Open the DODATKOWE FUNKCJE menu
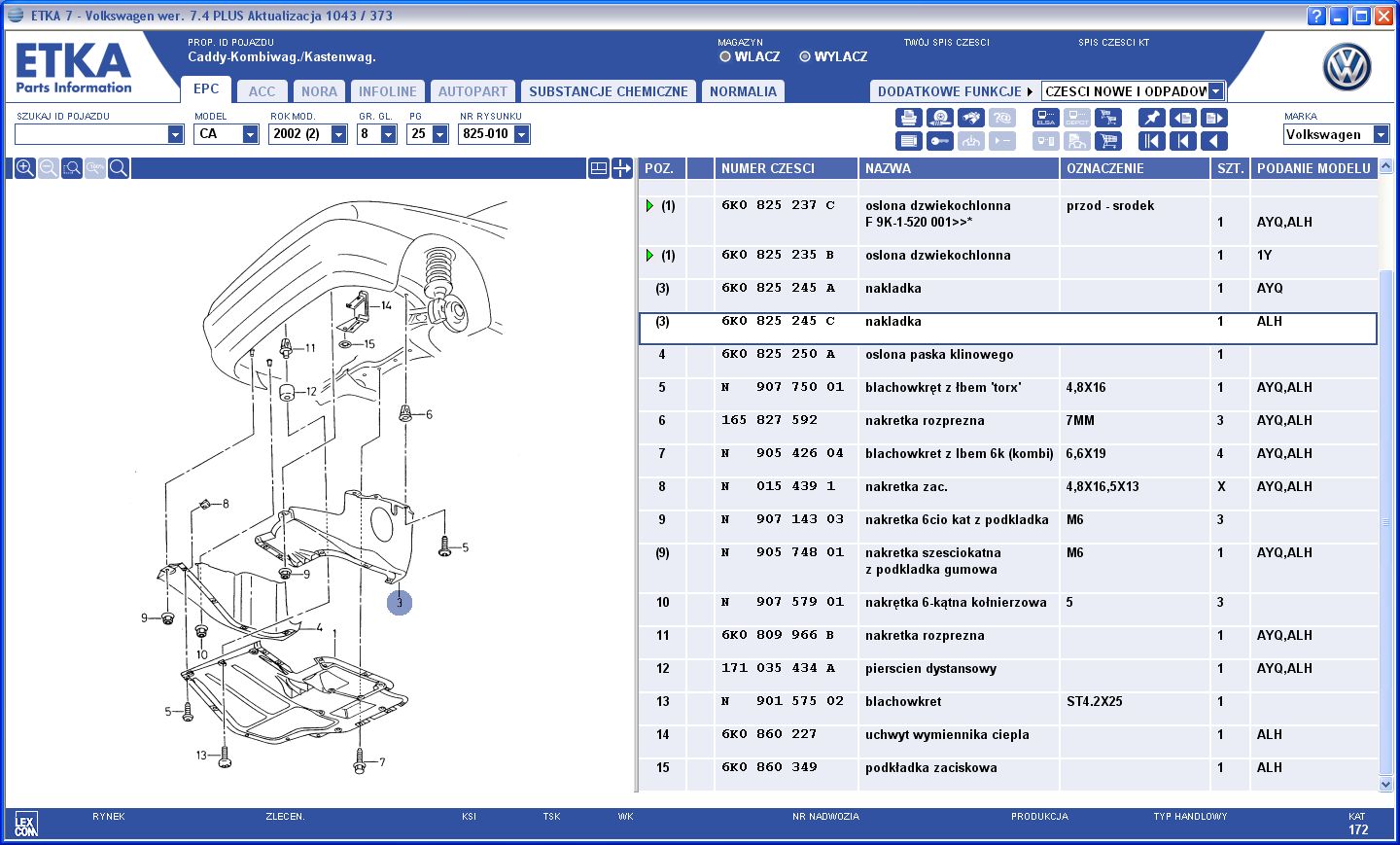1400x845 pixels. 954,91
